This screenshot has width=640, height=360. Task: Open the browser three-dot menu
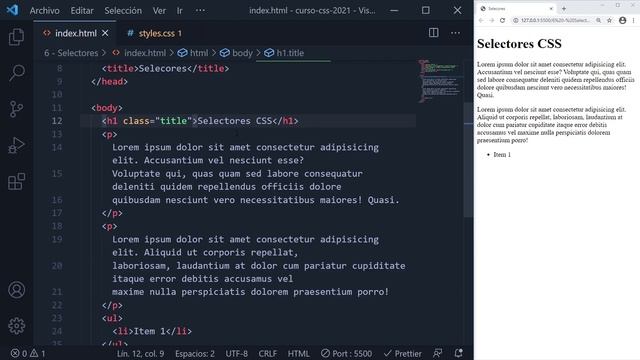pyautogui.click(x=633, y=20)
